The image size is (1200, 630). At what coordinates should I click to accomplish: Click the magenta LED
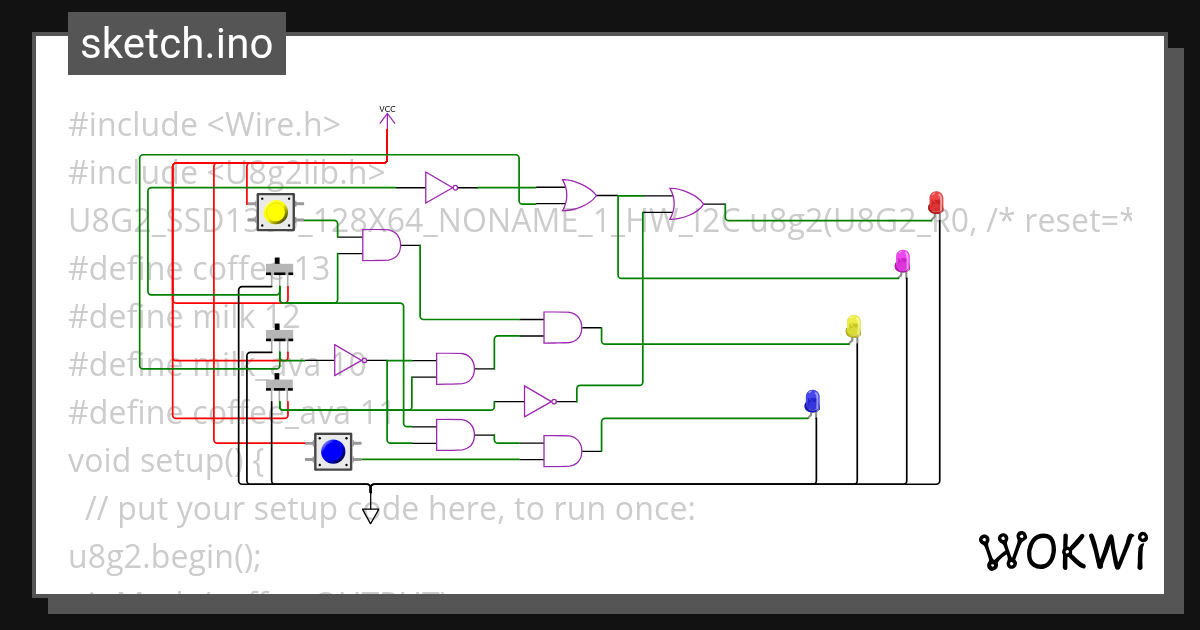tap(902, 260)
